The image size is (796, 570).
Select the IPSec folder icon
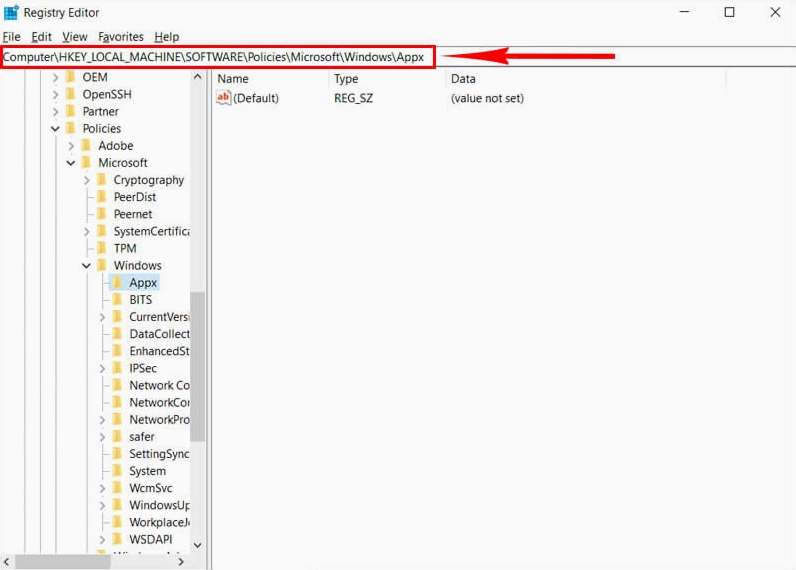pos(117,368)
